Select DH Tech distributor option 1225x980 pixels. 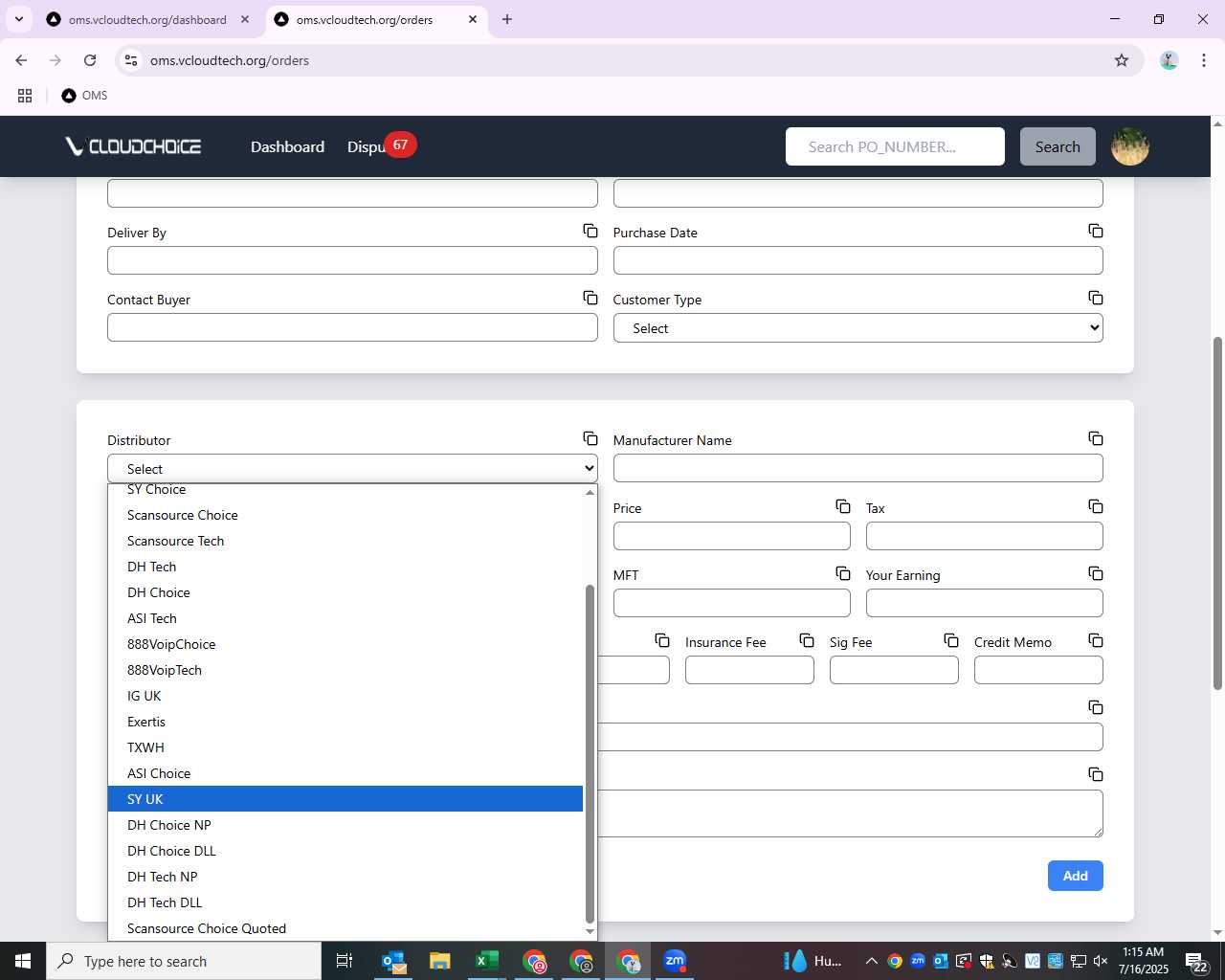coord(345,567)
